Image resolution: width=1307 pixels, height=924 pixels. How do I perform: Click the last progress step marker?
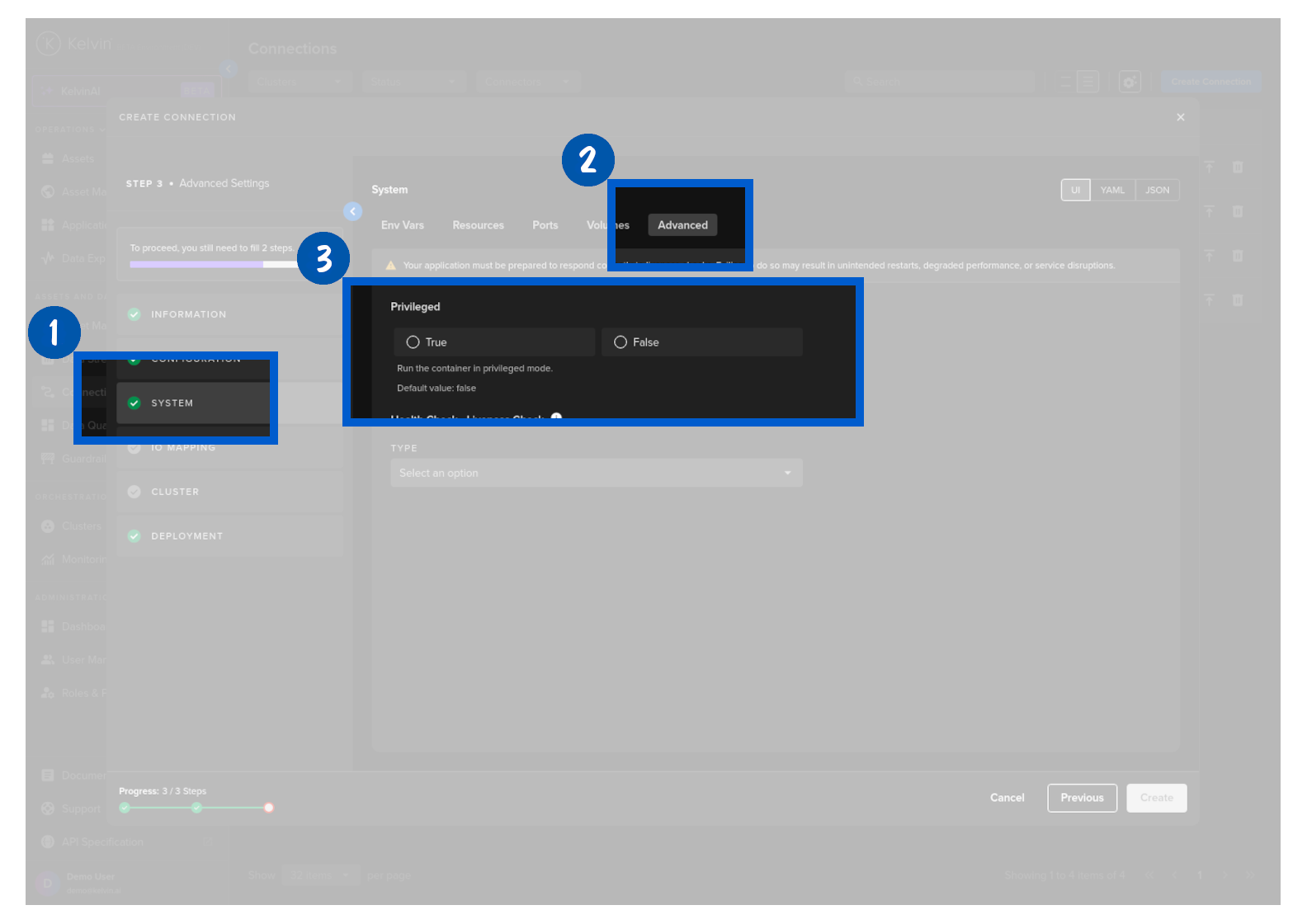tap(269, 808)
